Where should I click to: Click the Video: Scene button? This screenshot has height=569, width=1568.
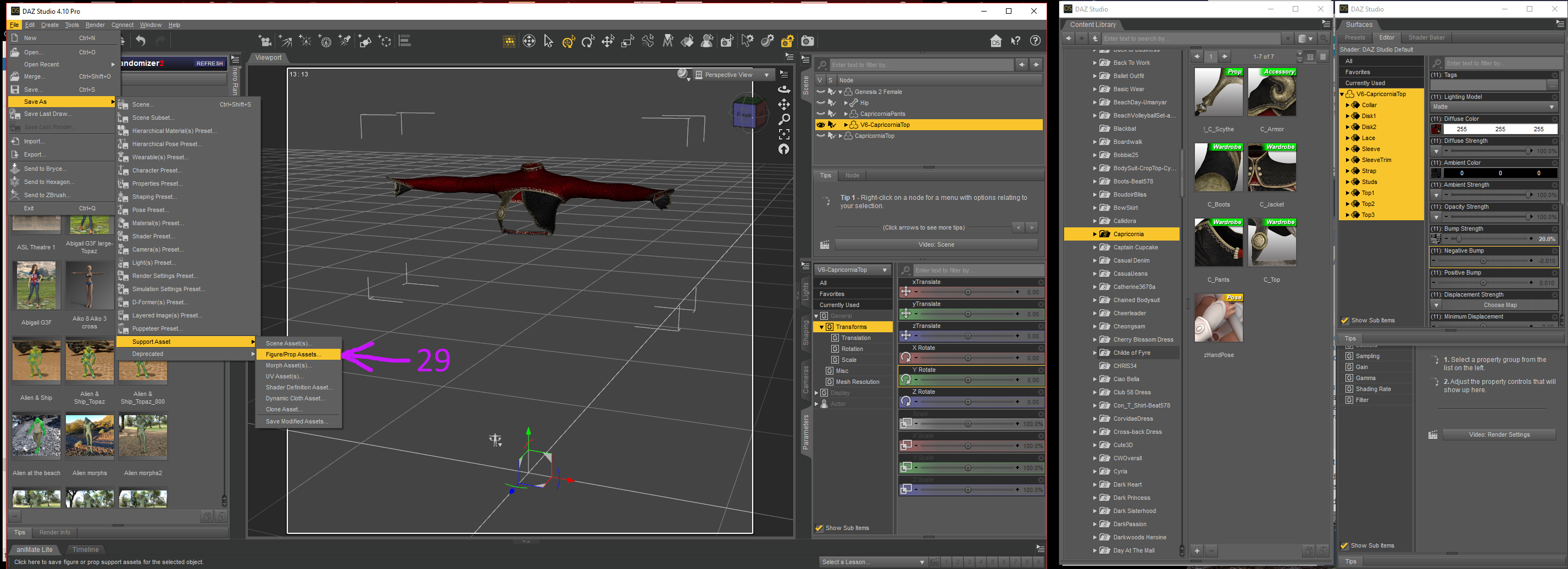pyautogui.click(x=936, y=244)
